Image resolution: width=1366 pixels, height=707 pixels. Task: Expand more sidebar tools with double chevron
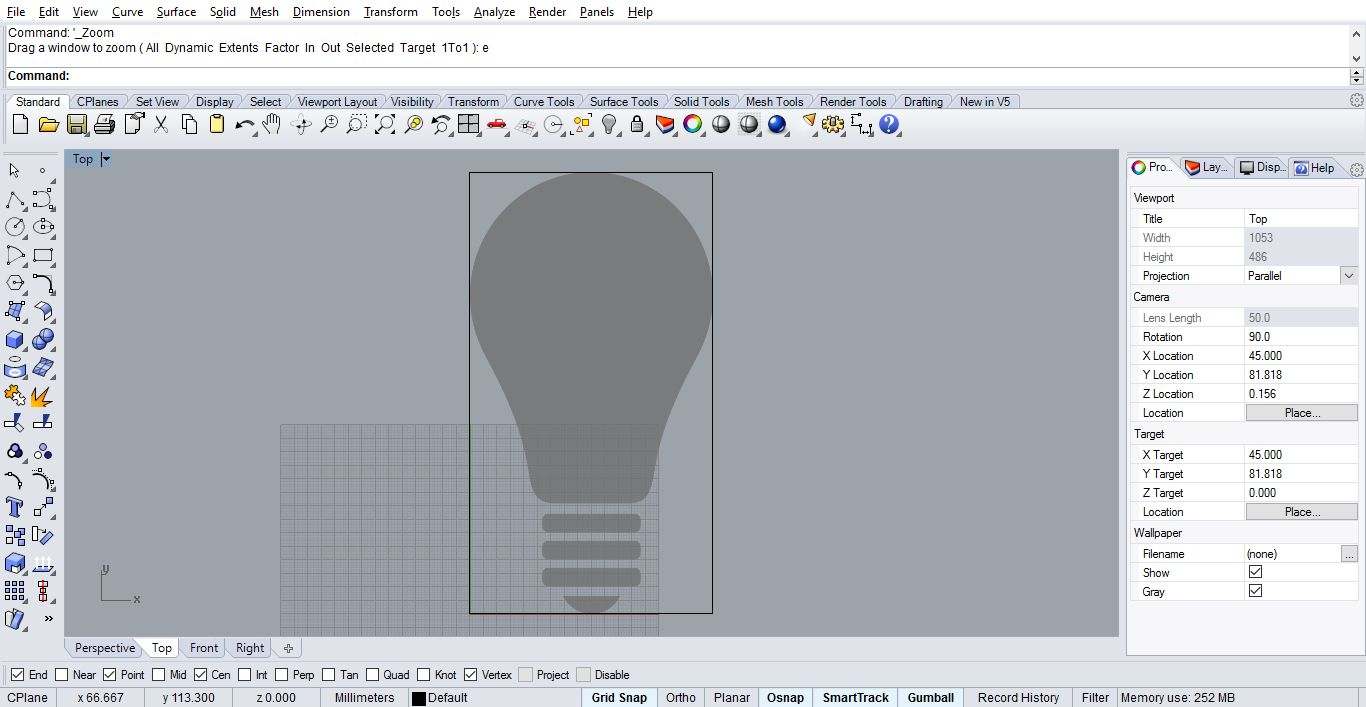point(48,619)
